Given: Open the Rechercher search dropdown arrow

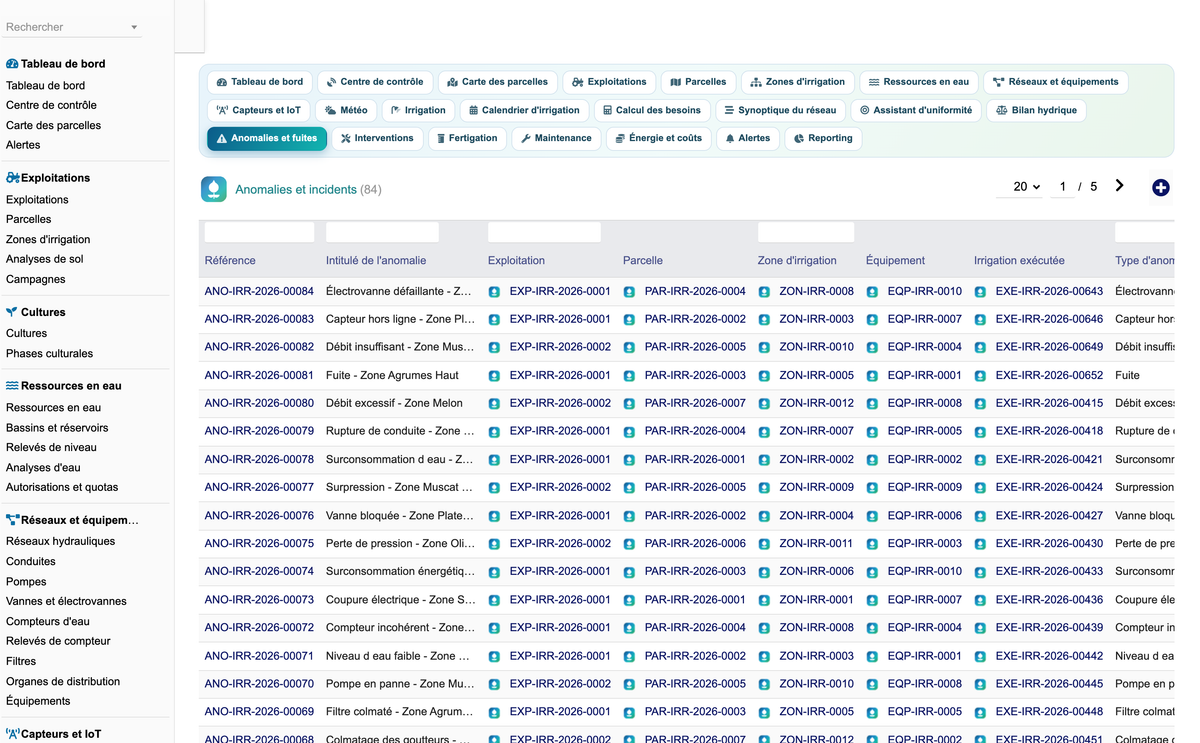Looking at the screenshot, I should 134,28.
